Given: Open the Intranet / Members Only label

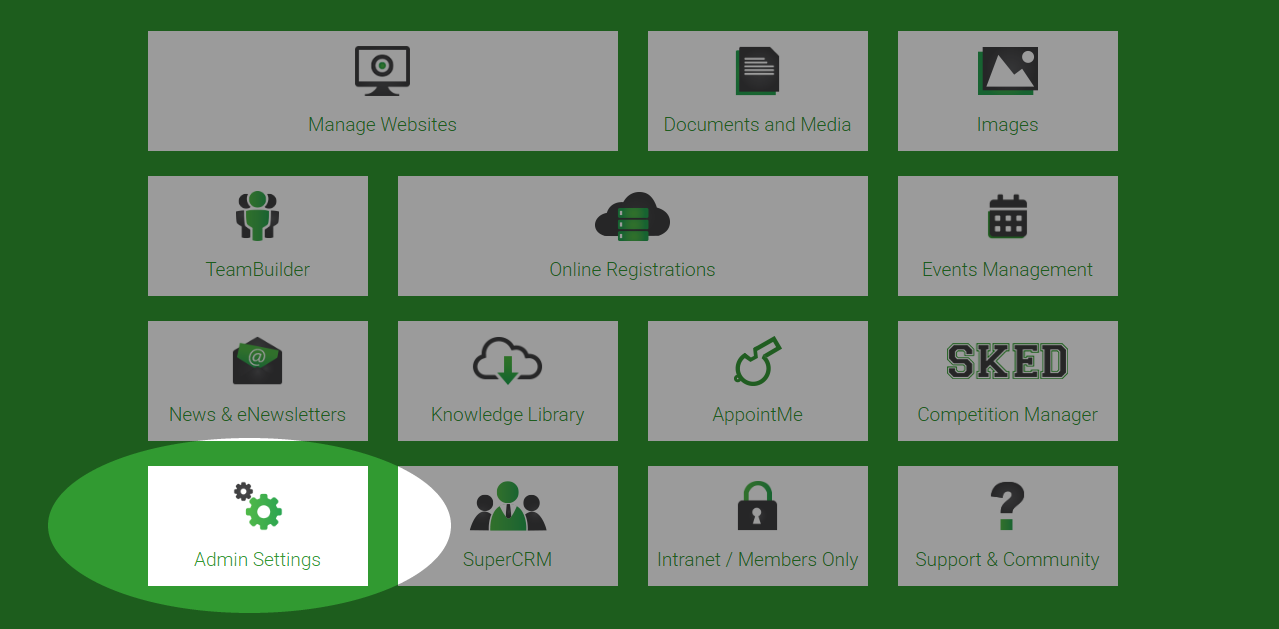Looking at the screenshot, I should pos(757,560).
